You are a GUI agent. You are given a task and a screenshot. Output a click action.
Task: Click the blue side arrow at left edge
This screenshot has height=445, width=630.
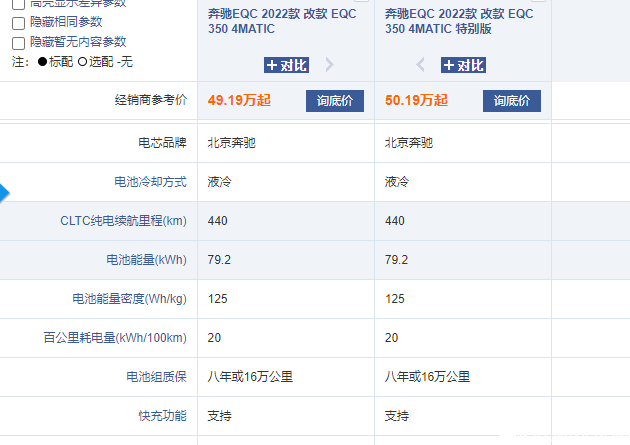[4, 193]
